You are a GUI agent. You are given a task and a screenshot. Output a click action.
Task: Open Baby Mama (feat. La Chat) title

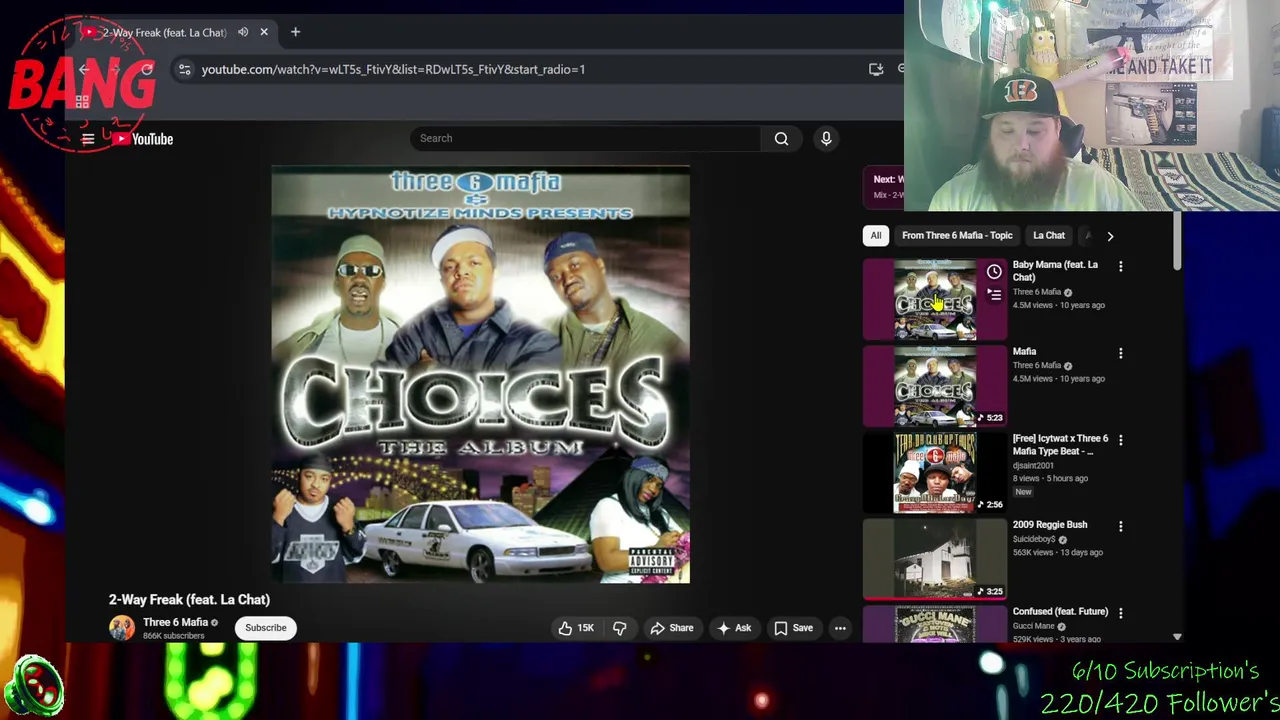tap(1055, 271)
